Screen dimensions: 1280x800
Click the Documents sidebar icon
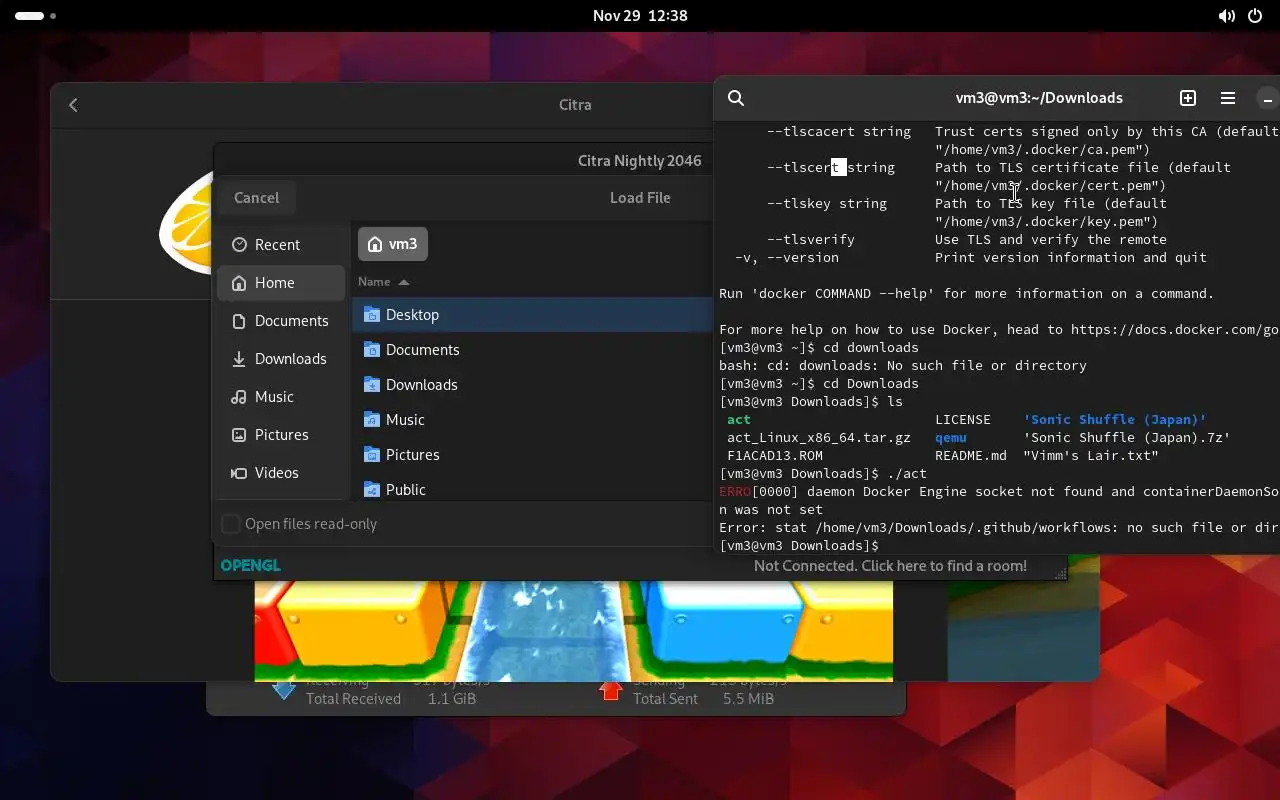point(239,321)
